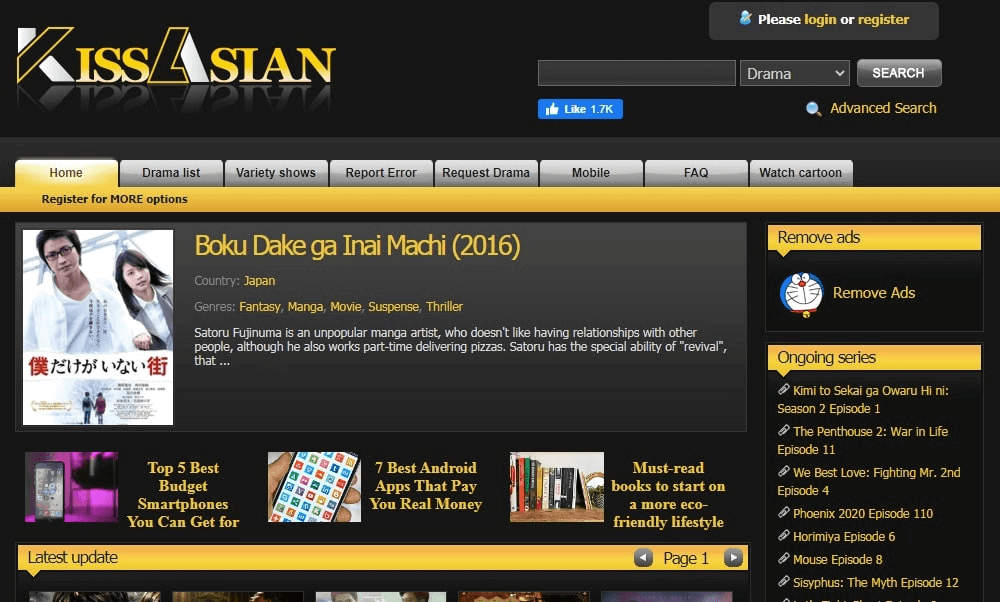
Task: Click the Android apps ad thumbnail
Action: point(314,487)
